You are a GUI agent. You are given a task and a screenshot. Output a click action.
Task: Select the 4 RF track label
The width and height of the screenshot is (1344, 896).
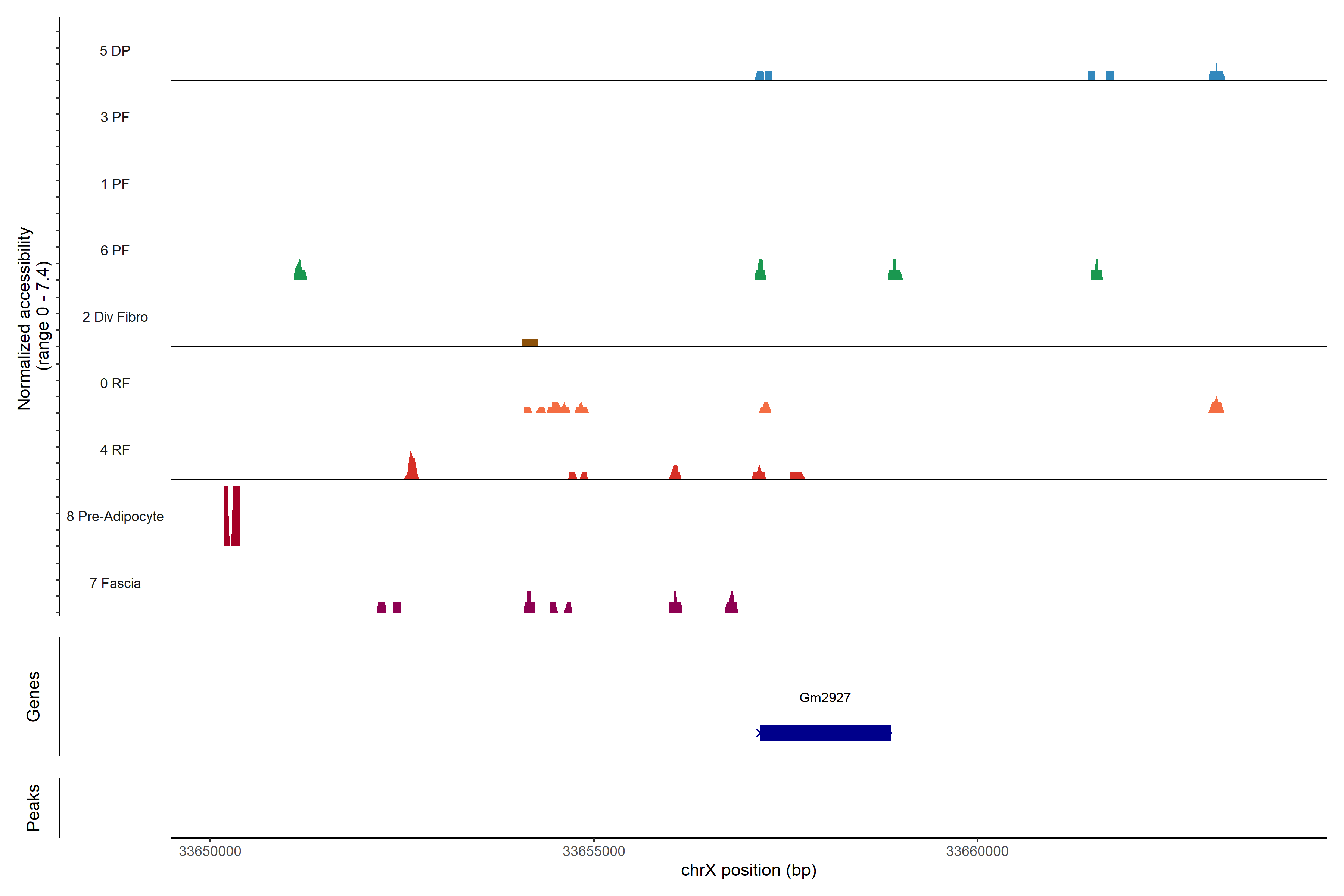pyautogui.click(x=115, y=450)
